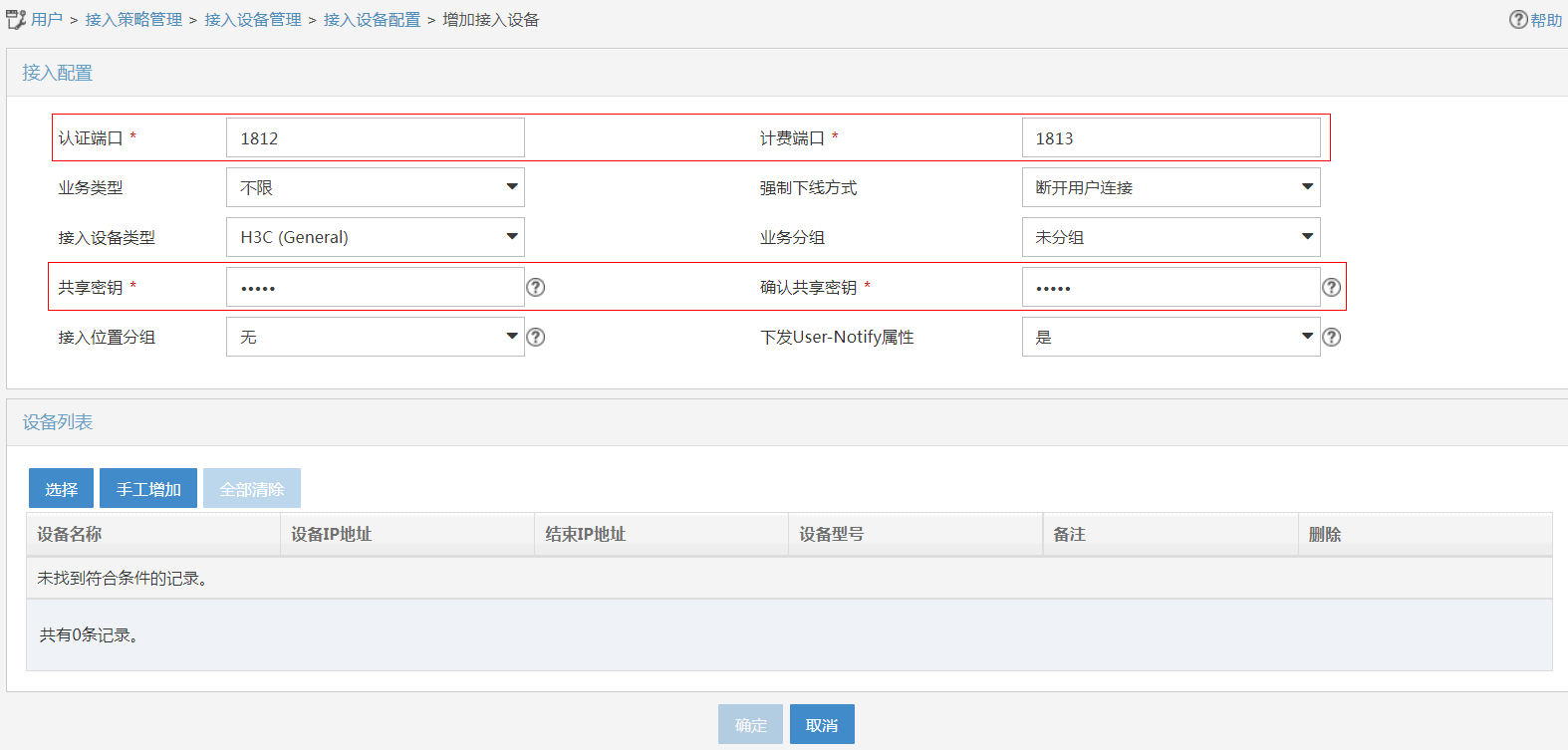Viewport: 1568px width, 750px height.
Task: Click the 设备列表 section title
Action: click(x=58, y=422)
